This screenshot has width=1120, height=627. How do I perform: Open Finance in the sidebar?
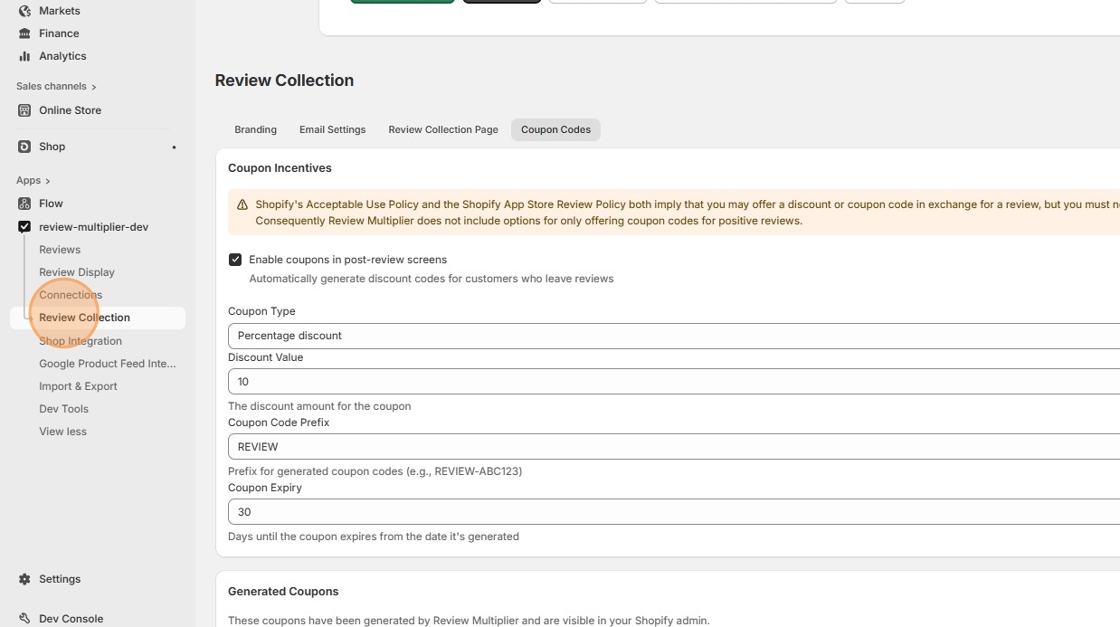coord(59,34)
